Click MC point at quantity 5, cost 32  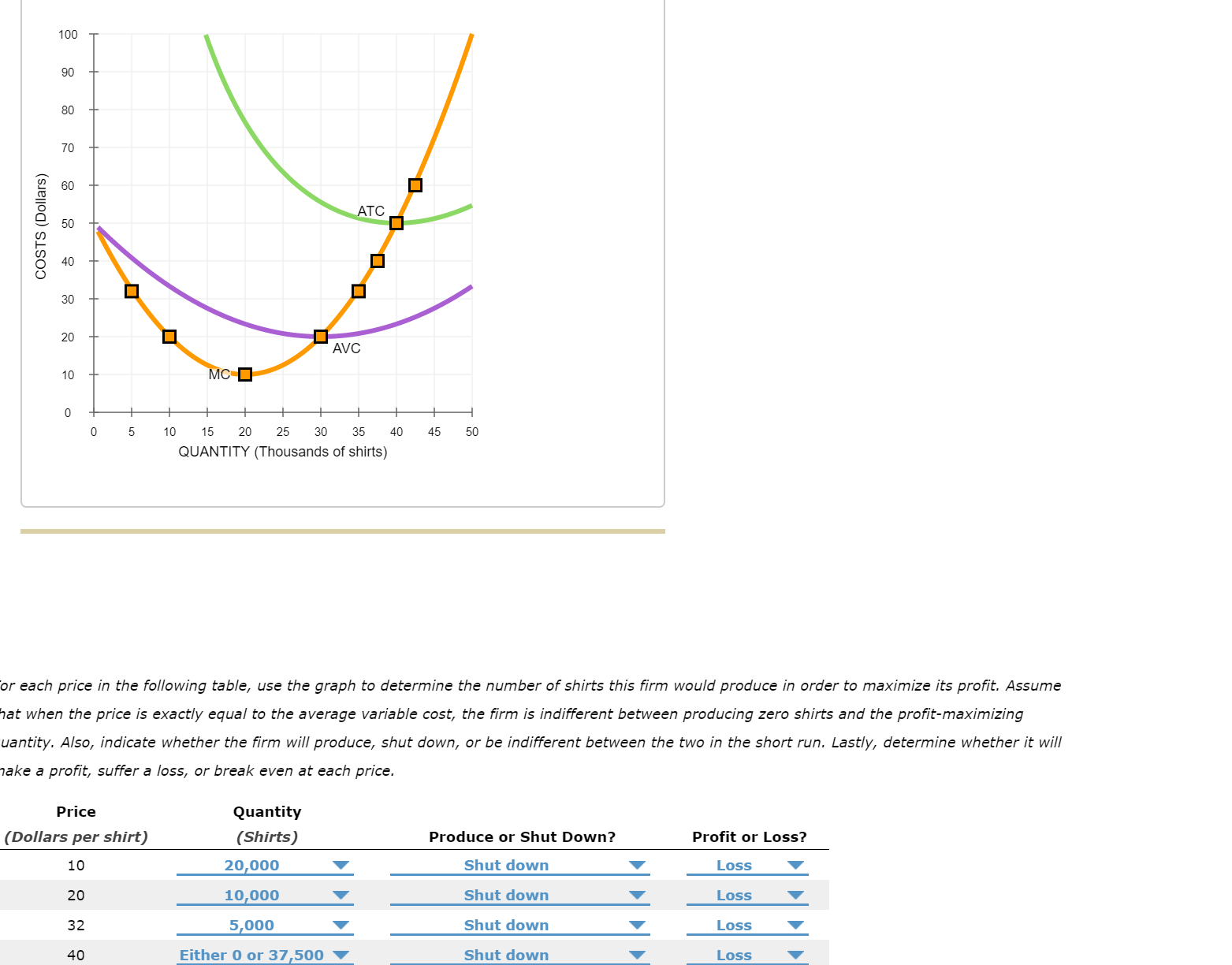(132, 291)
